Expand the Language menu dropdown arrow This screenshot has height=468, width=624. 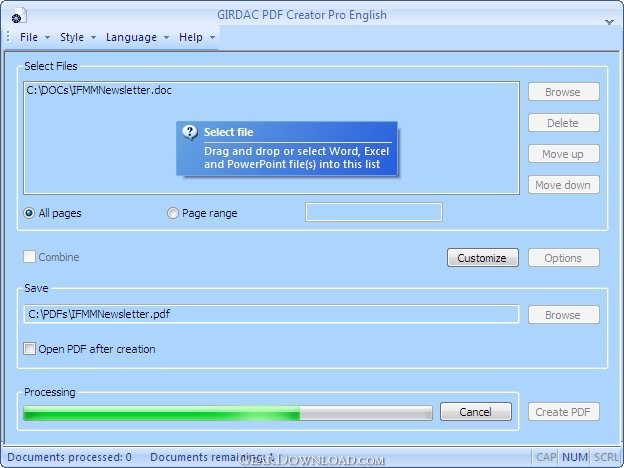click(166, 38)
